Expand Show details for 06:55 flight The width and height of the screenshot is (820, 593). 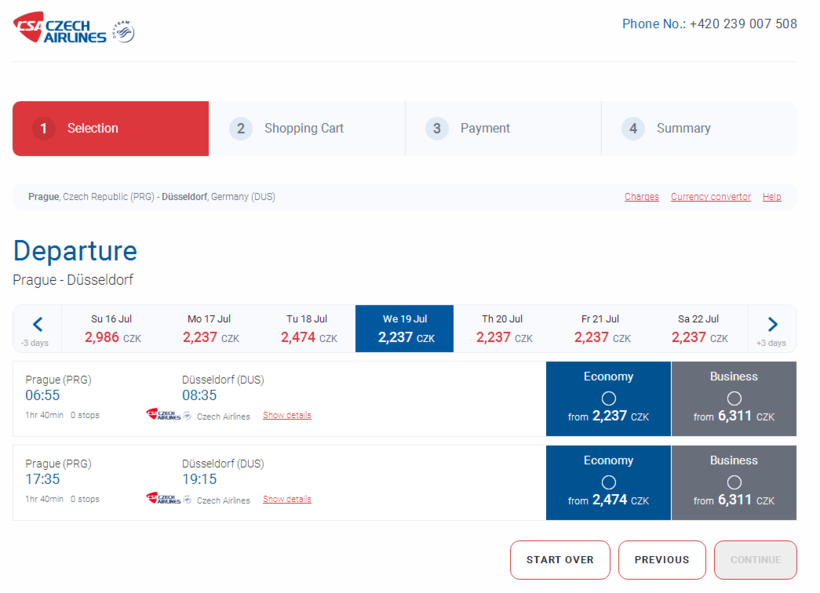click(287, 415)
